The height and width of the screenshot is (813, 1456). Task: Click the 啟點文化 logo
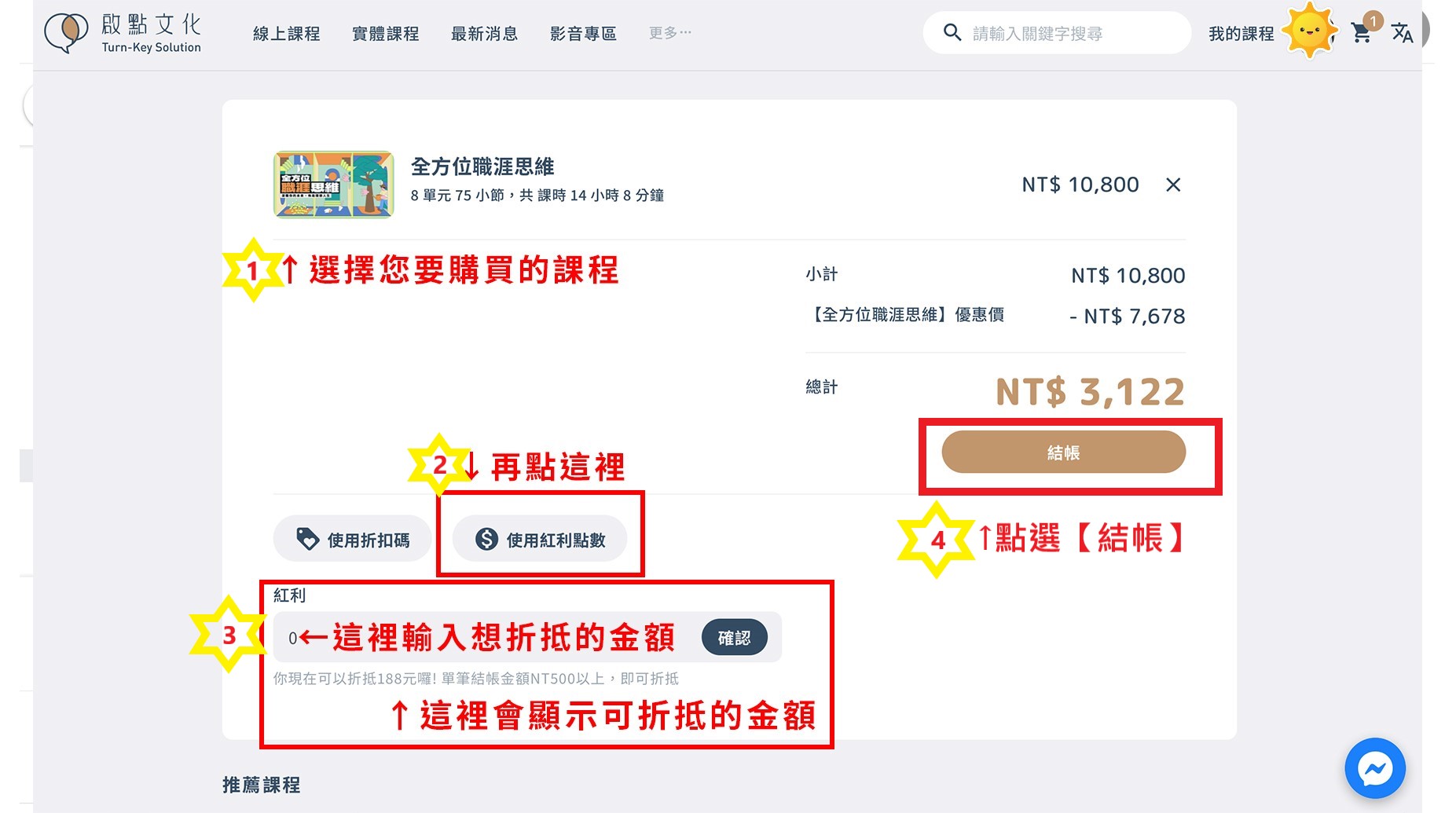coord(123,33)
